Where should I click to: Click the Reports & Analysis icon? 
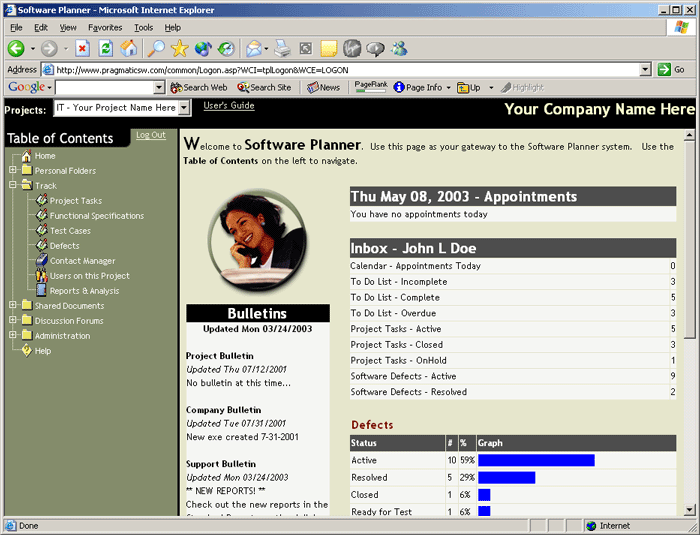[x=42, y=290]
